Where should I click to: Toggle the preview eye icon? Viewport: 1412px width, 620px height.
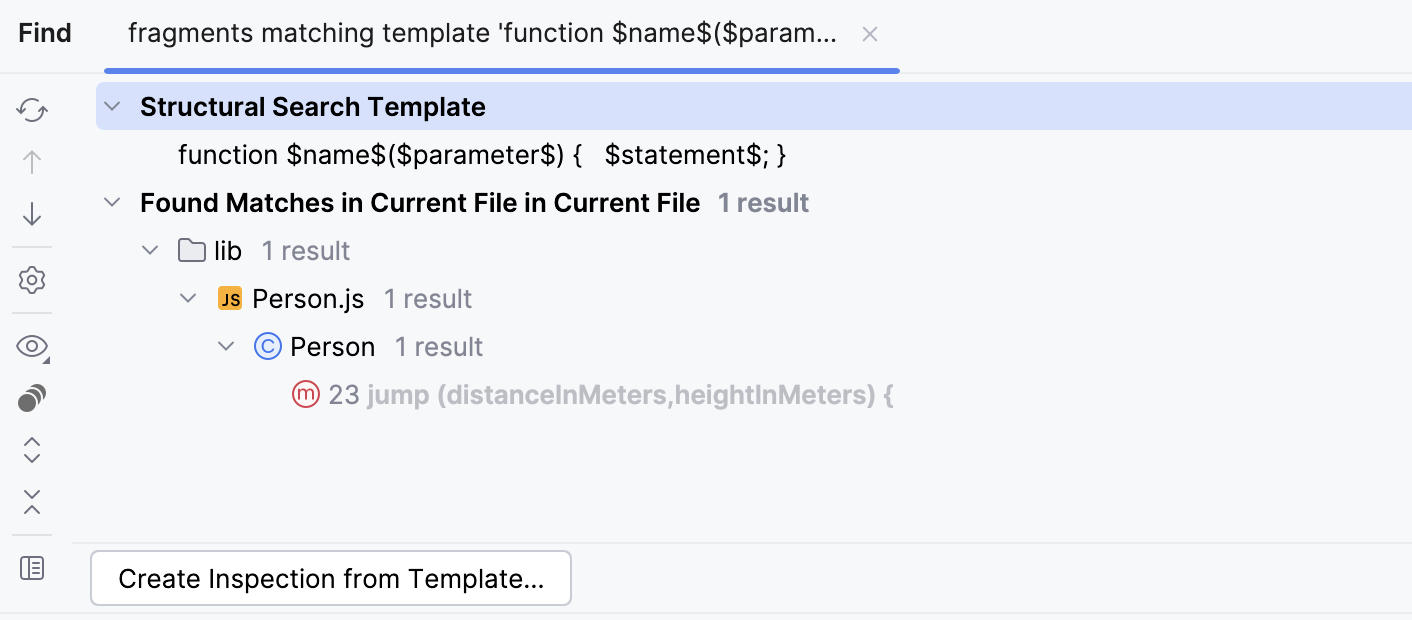pyautogui.click(x=32, y=347)
